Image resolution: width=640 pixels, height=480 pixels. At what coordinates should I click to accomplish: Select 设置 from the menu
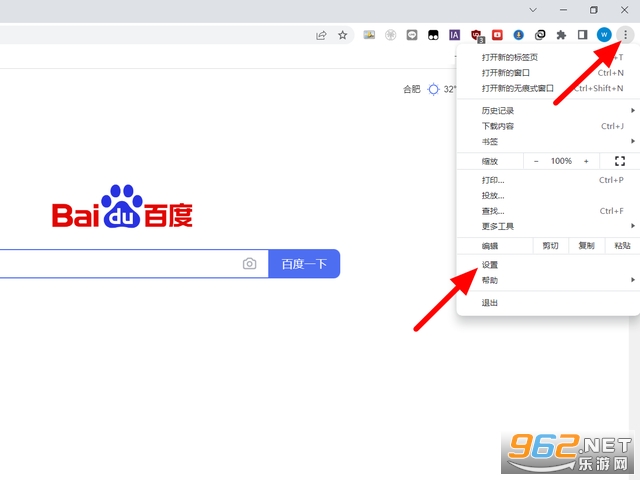pyautogui.click(x=490, y=265)
